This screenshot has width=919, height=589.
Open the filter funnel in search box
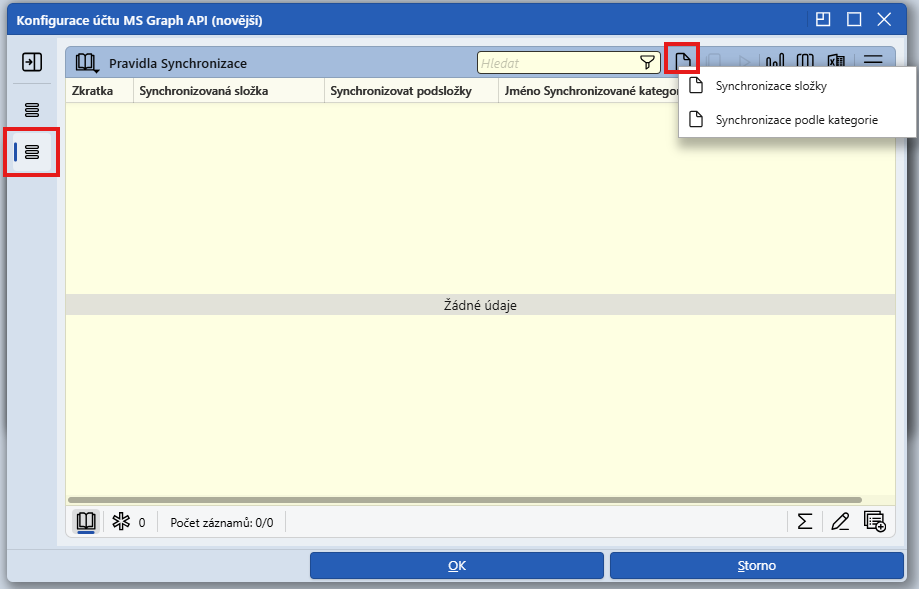coord(647,63)
